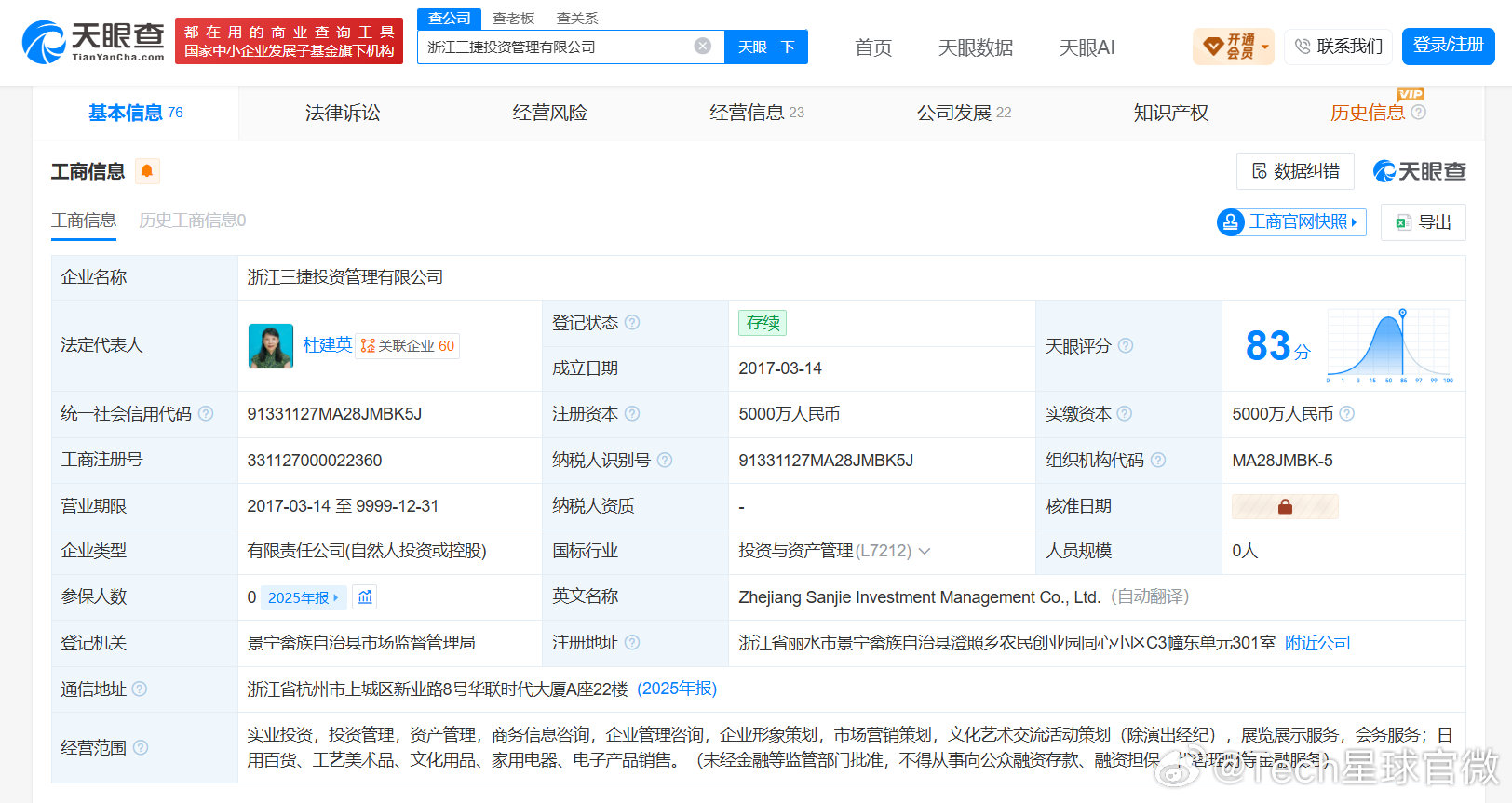Open the 首页 menu item
The image size is (1512, 803).
point(873,47)
